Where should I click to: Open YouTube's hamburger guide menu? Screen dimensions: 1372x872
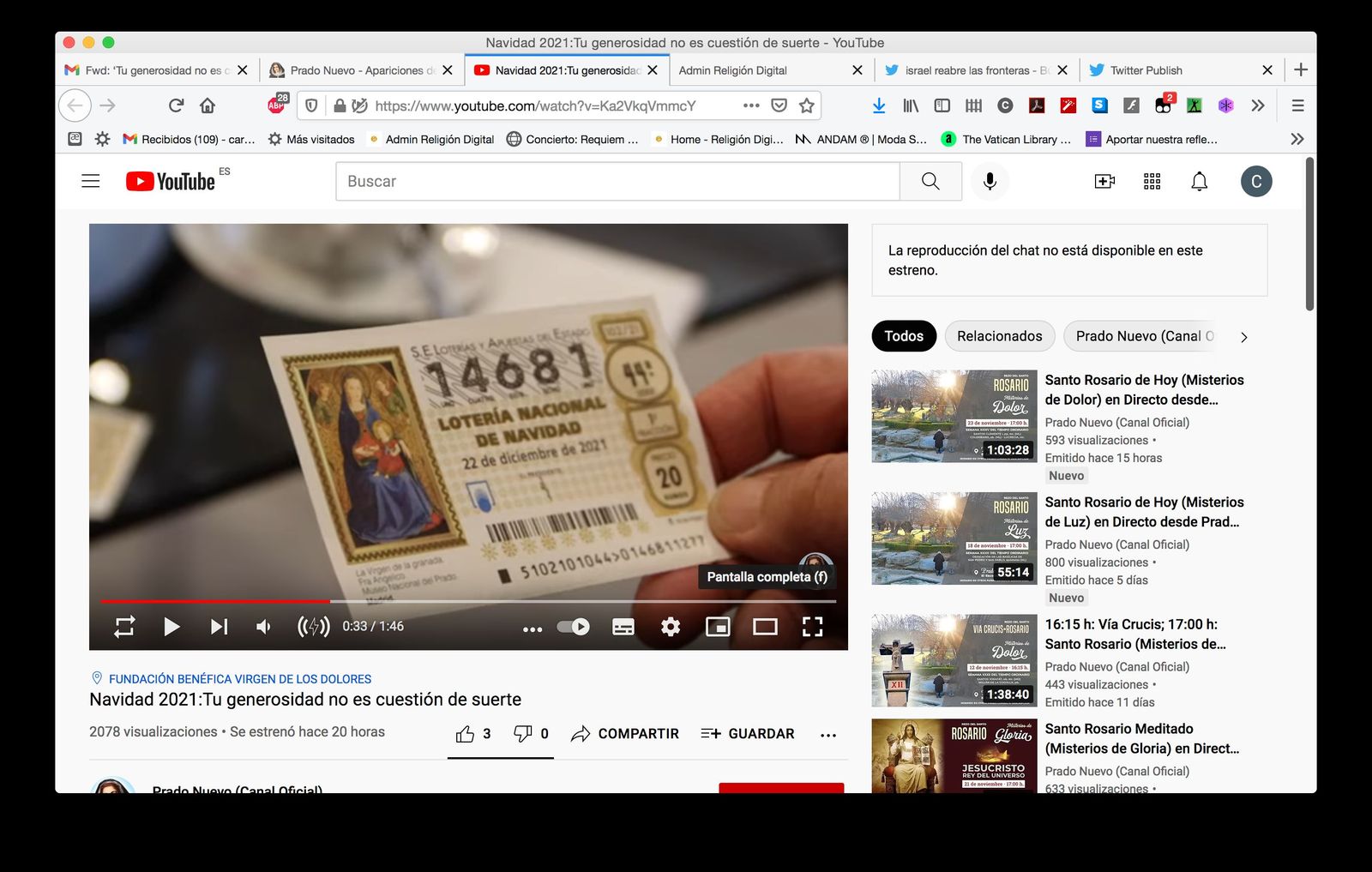point(90,181)
